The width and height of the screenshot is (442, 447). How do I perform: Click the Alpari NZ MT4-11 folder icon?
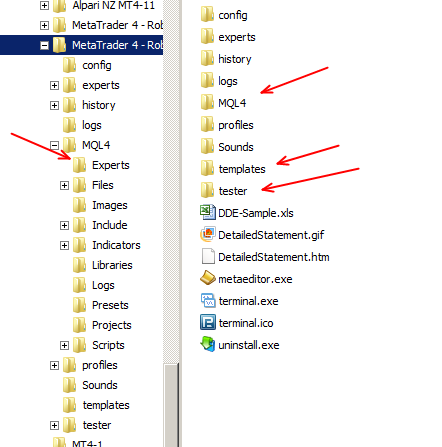tap(59, 6)
